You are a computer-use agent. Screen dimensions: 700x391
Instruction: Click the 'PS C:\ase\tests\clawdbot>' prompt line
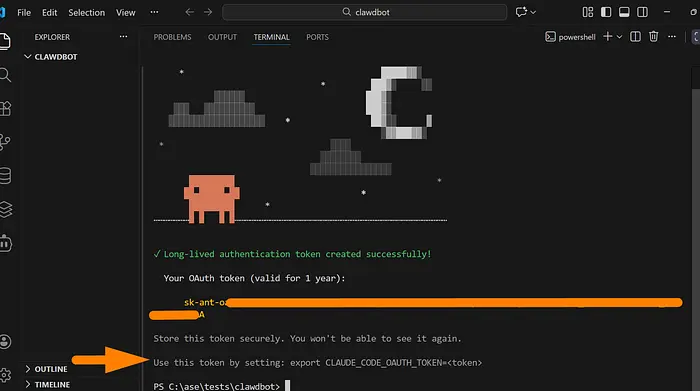[x=217, y=386]
